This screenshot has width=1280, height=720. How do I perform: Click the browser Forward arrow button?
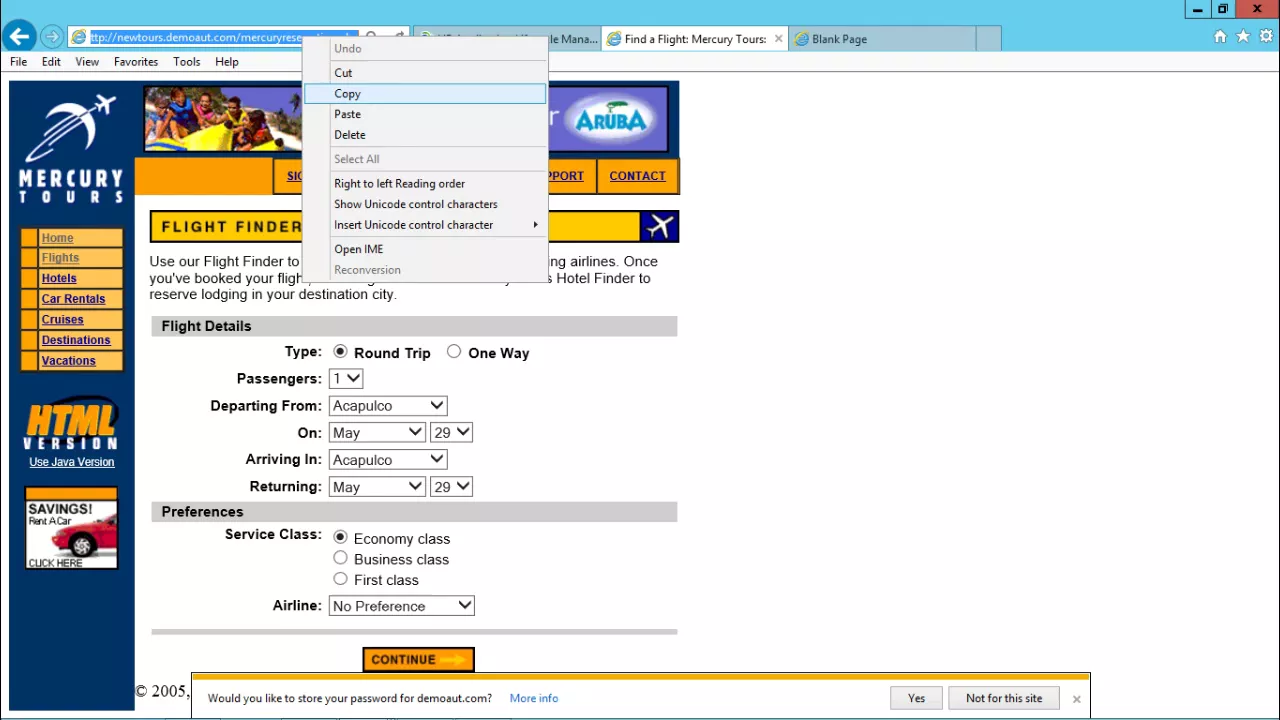(51, 38)
